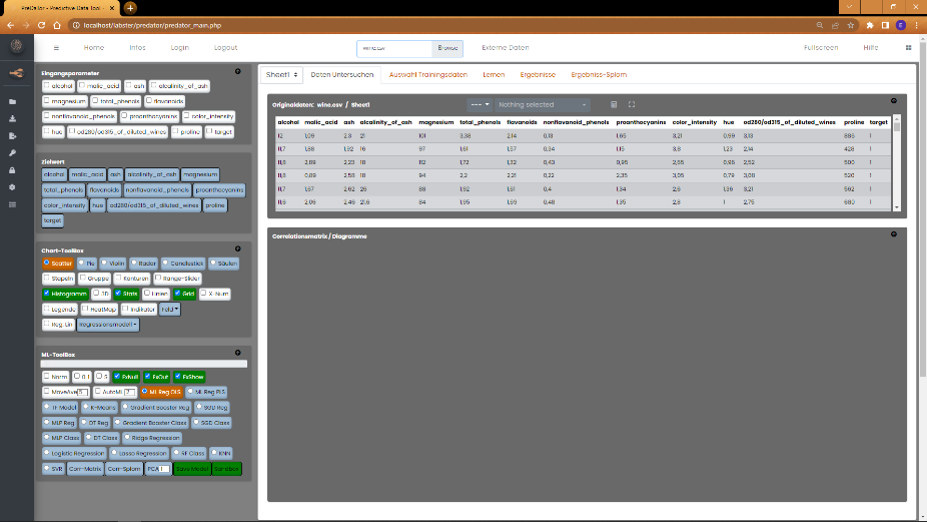The width and height of the screenshot is (927, 522).
Task: Select the Violin chart radio button
Action: pos(104,263)
